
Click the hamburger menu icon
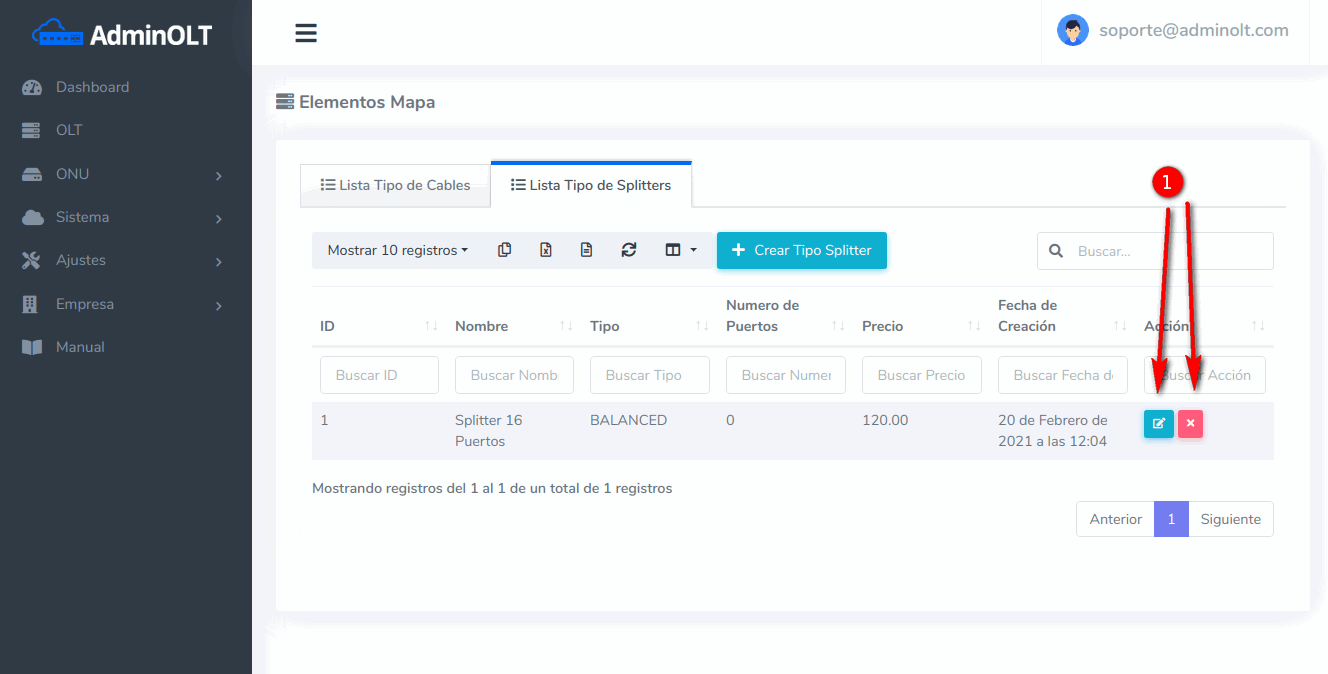point(306,33)
